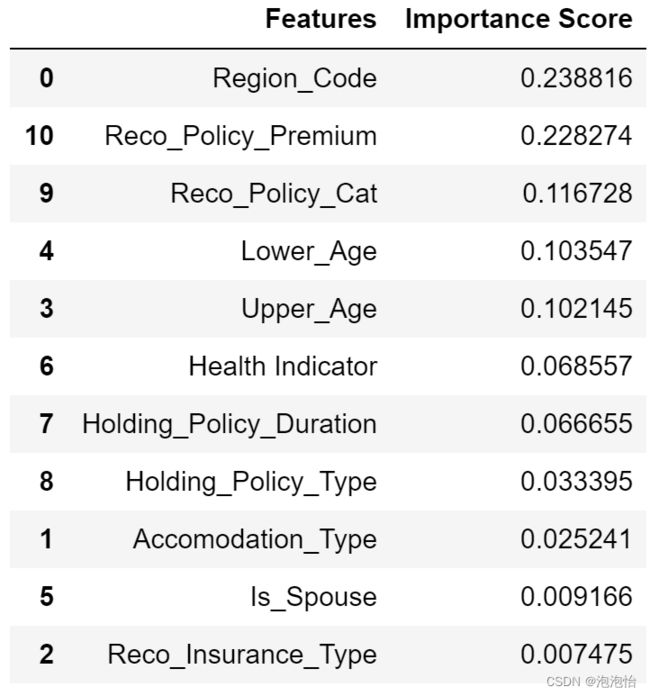This screenshot has height=696, width=650.
Task: Select the Lower_Age feature cell
Action: (x=309, y=252)
